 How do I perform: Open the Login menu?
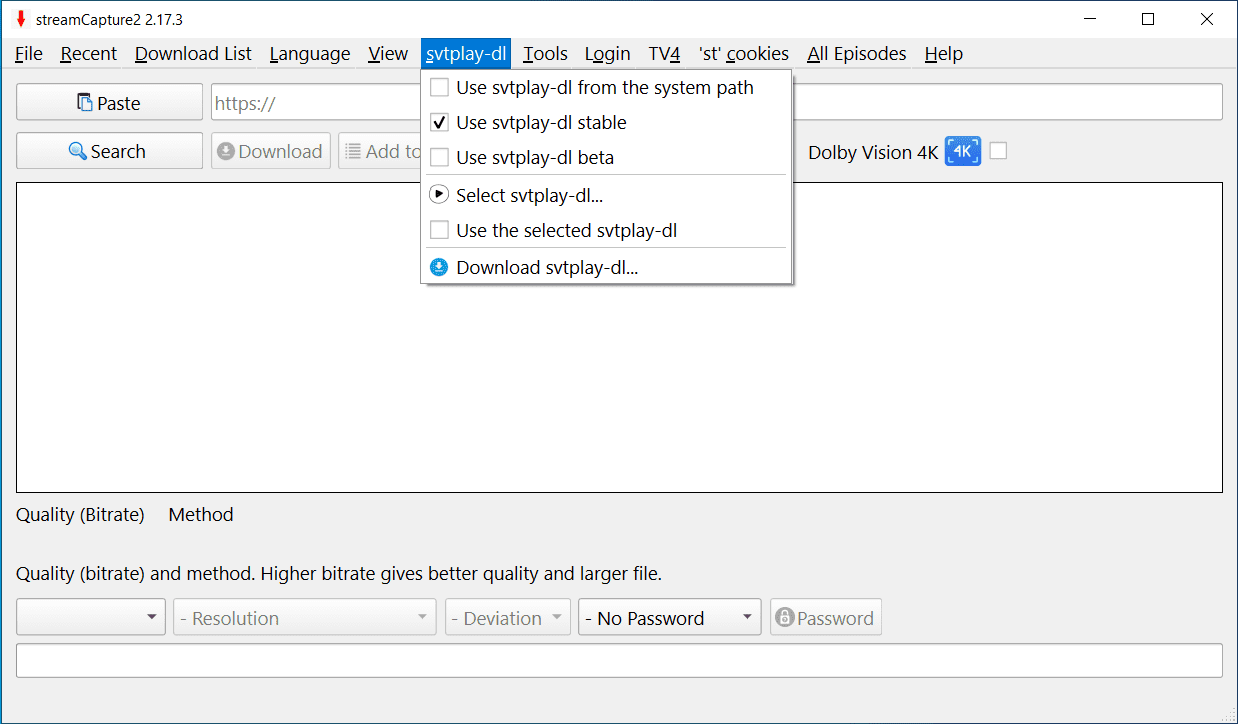(607, 54)
